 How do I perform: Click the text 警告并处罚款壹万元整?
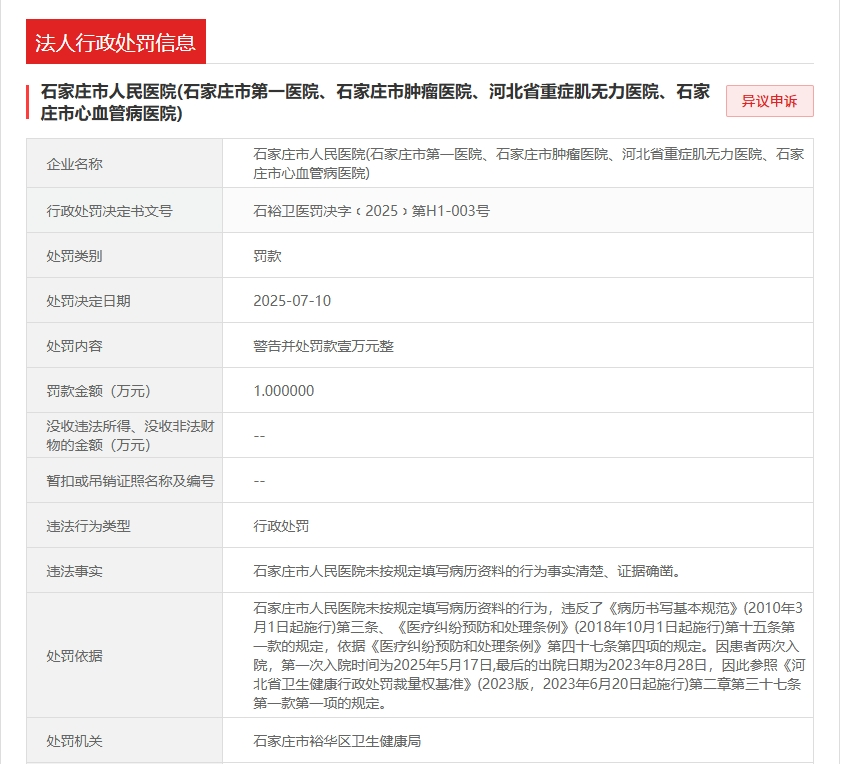point(323,346)
